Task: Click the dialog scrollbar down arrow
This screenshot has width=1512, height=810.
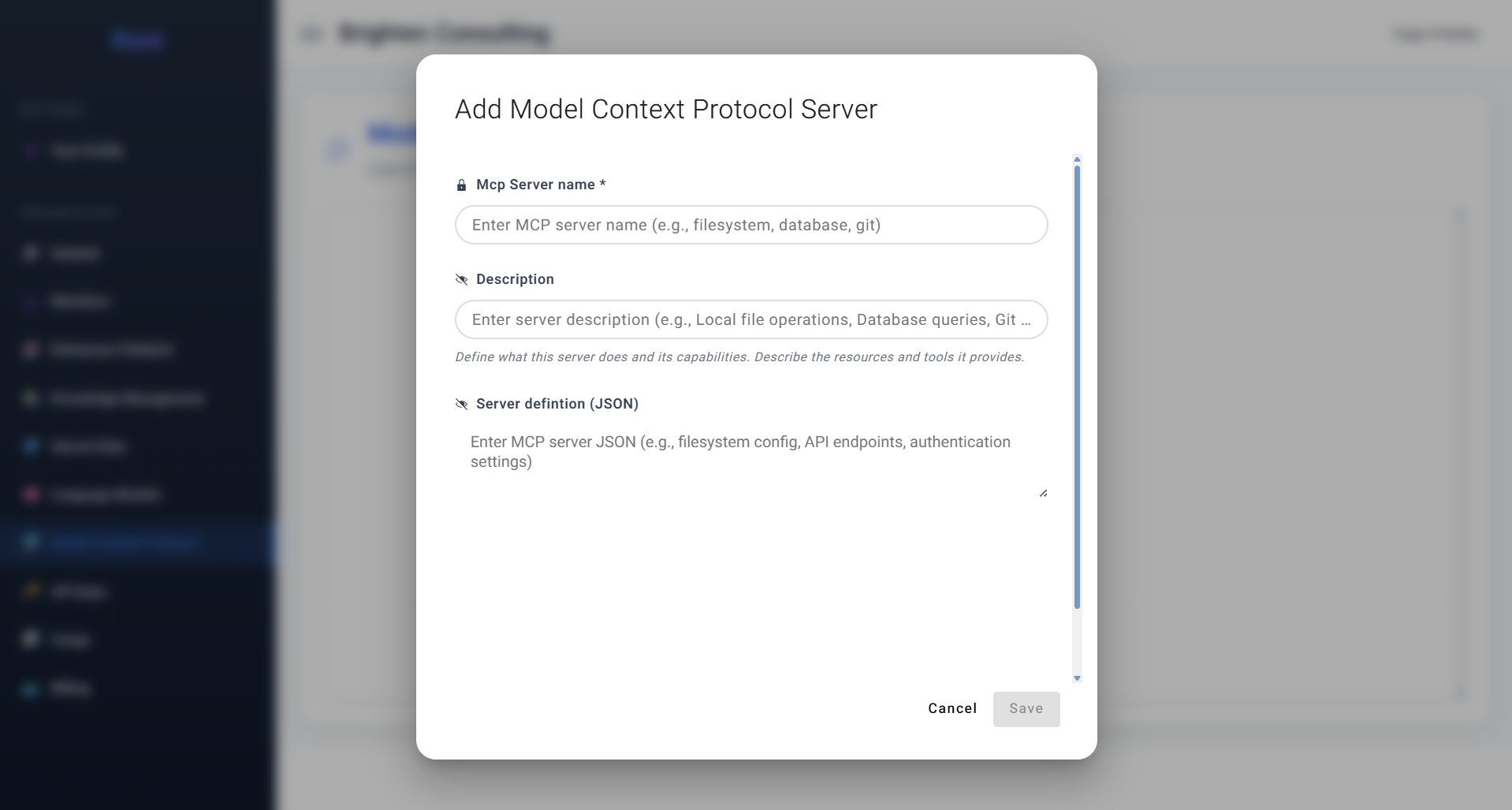Action: [x=1077, y=678]
